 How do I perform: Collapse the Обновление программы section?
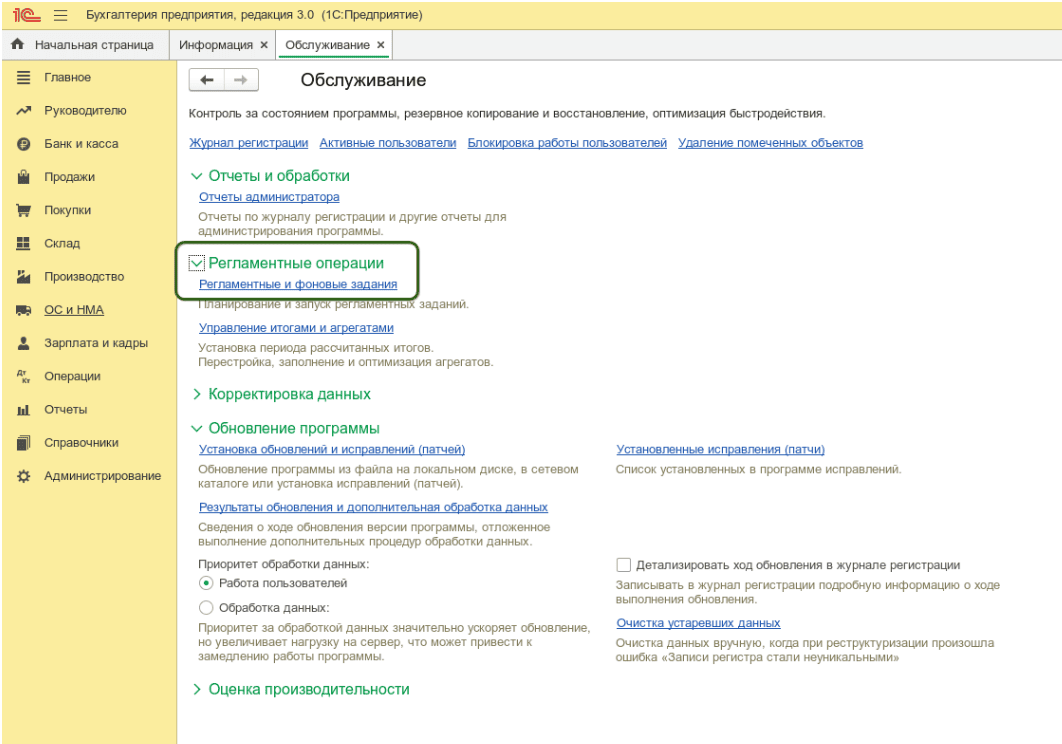pyautogui.click(x=196, y=428)
